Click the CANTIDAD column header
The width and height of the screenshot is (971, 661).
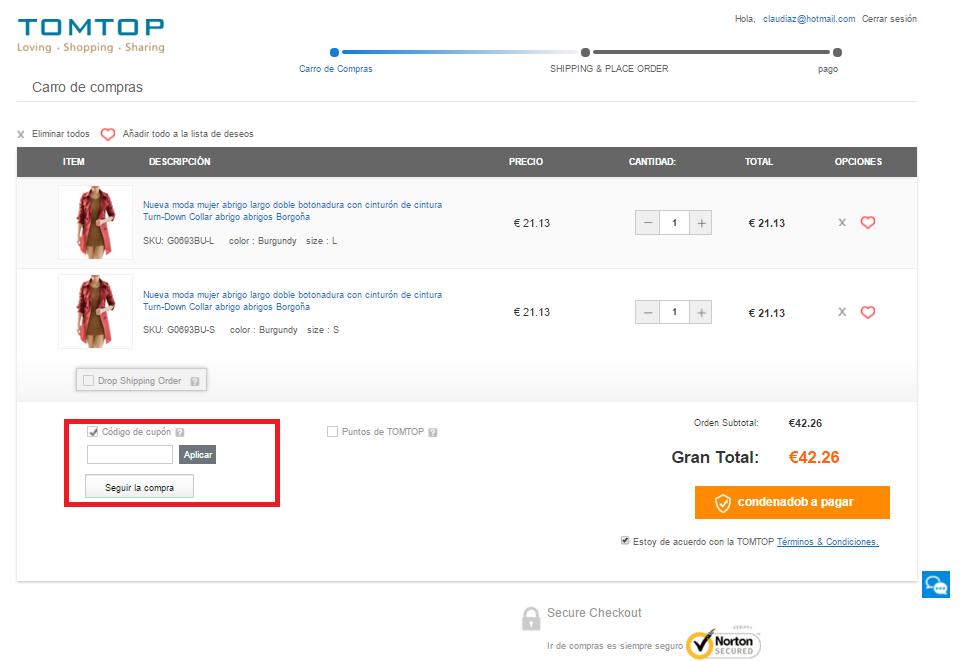click(x=652, y=162)
